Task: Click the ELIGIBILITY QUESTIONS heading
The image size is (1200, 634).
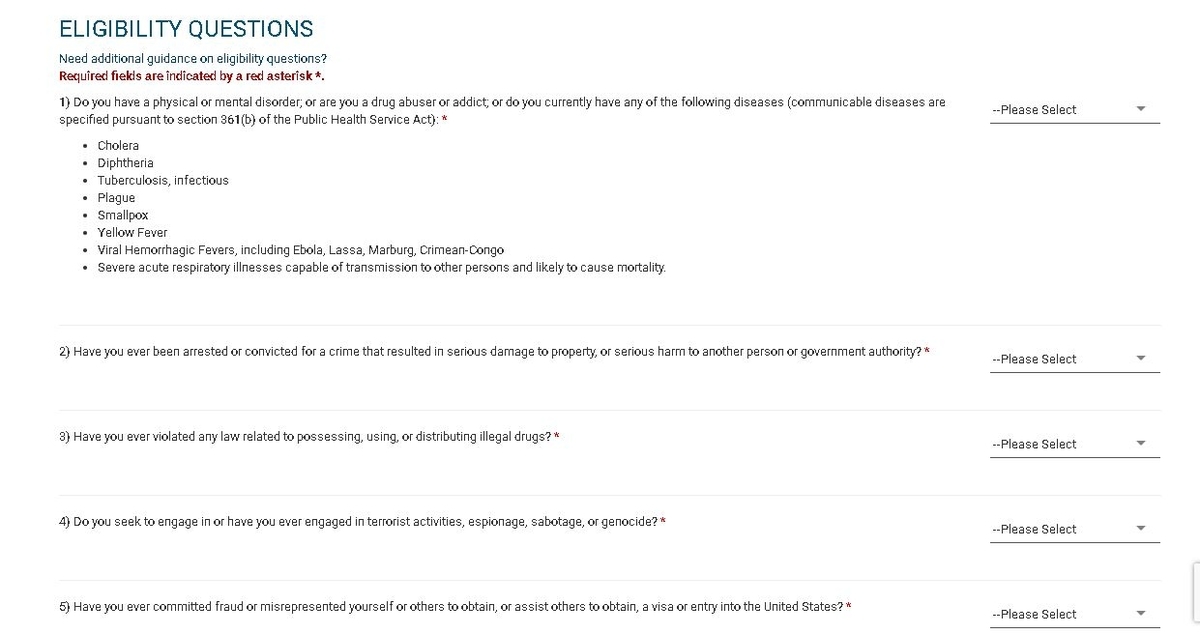Action: tap(186, 29)
